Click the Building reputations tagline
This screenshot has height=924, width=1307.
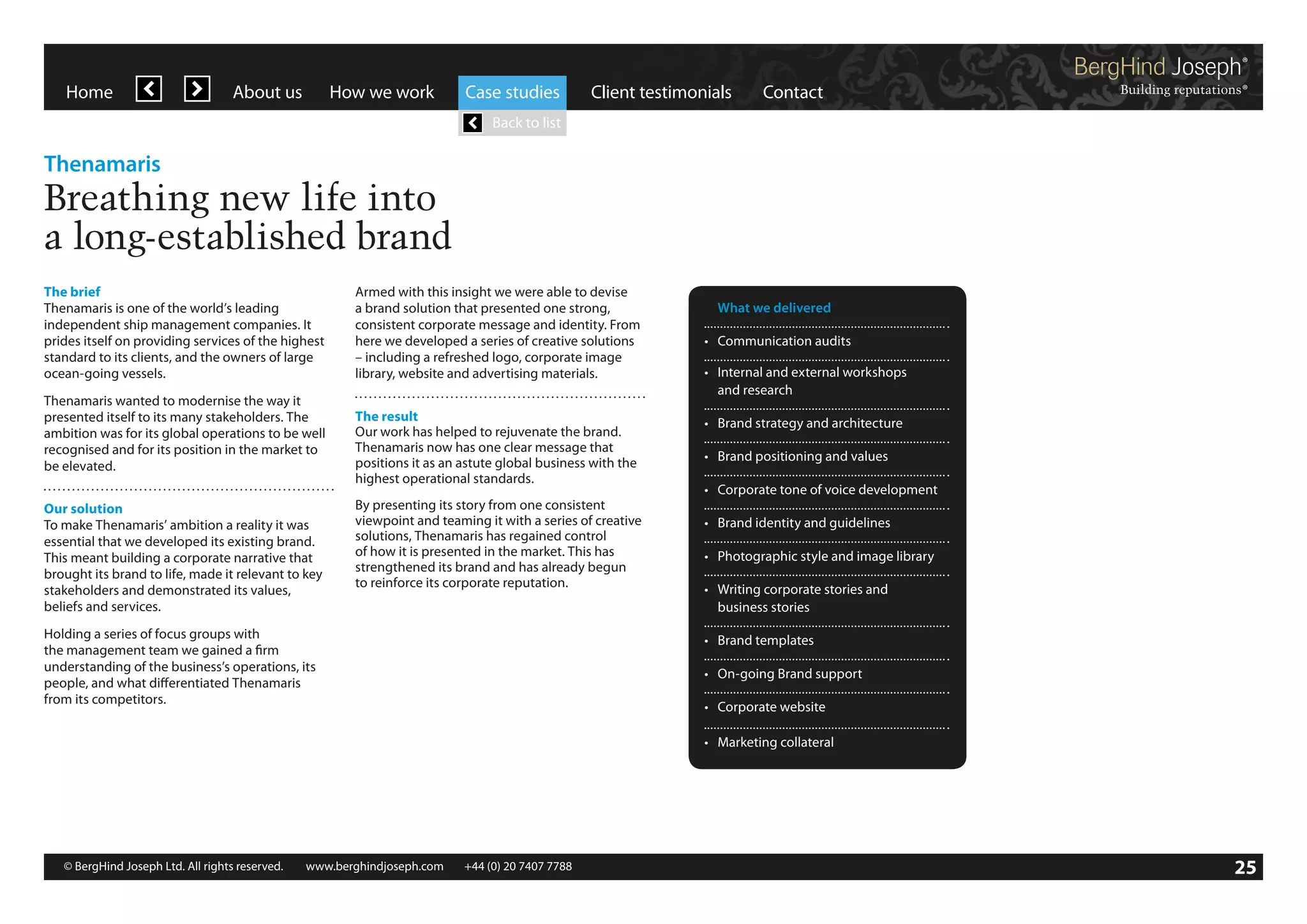click(1183, 90)
